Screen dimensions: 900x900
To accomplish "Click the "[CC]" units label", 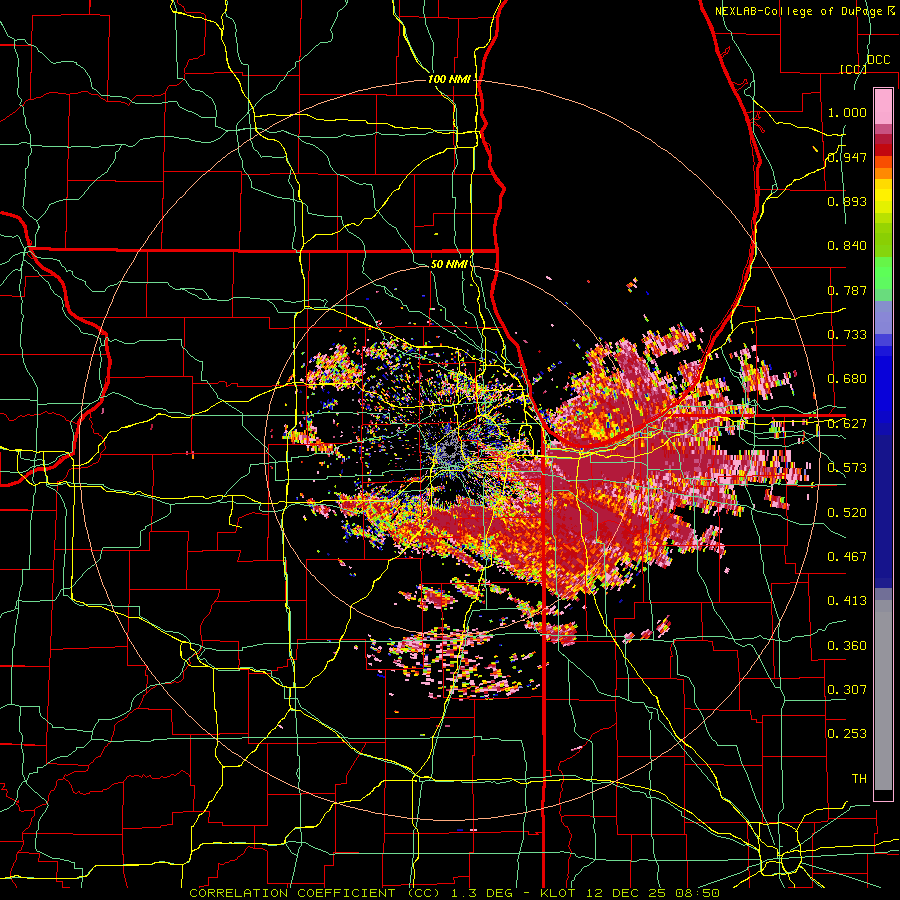I will click(853, 69).
